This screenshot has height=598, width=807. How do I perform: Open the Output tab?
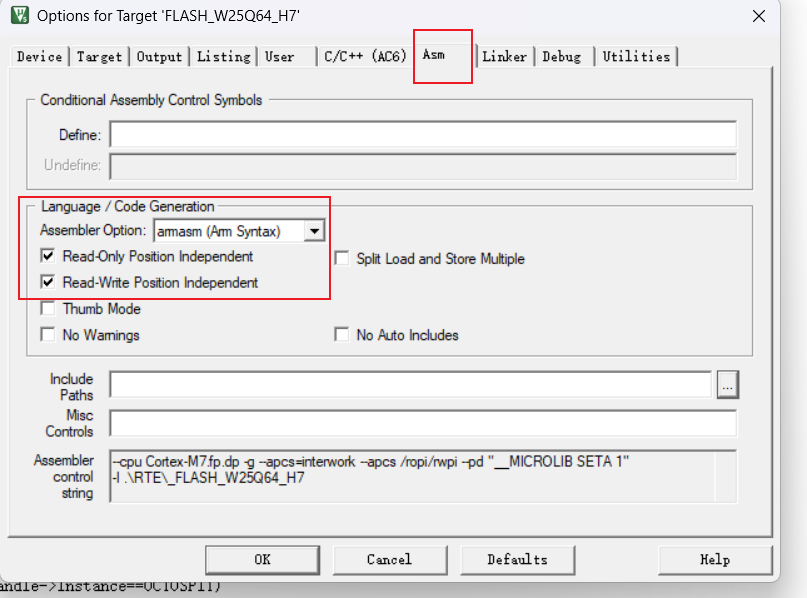[159, 56]
